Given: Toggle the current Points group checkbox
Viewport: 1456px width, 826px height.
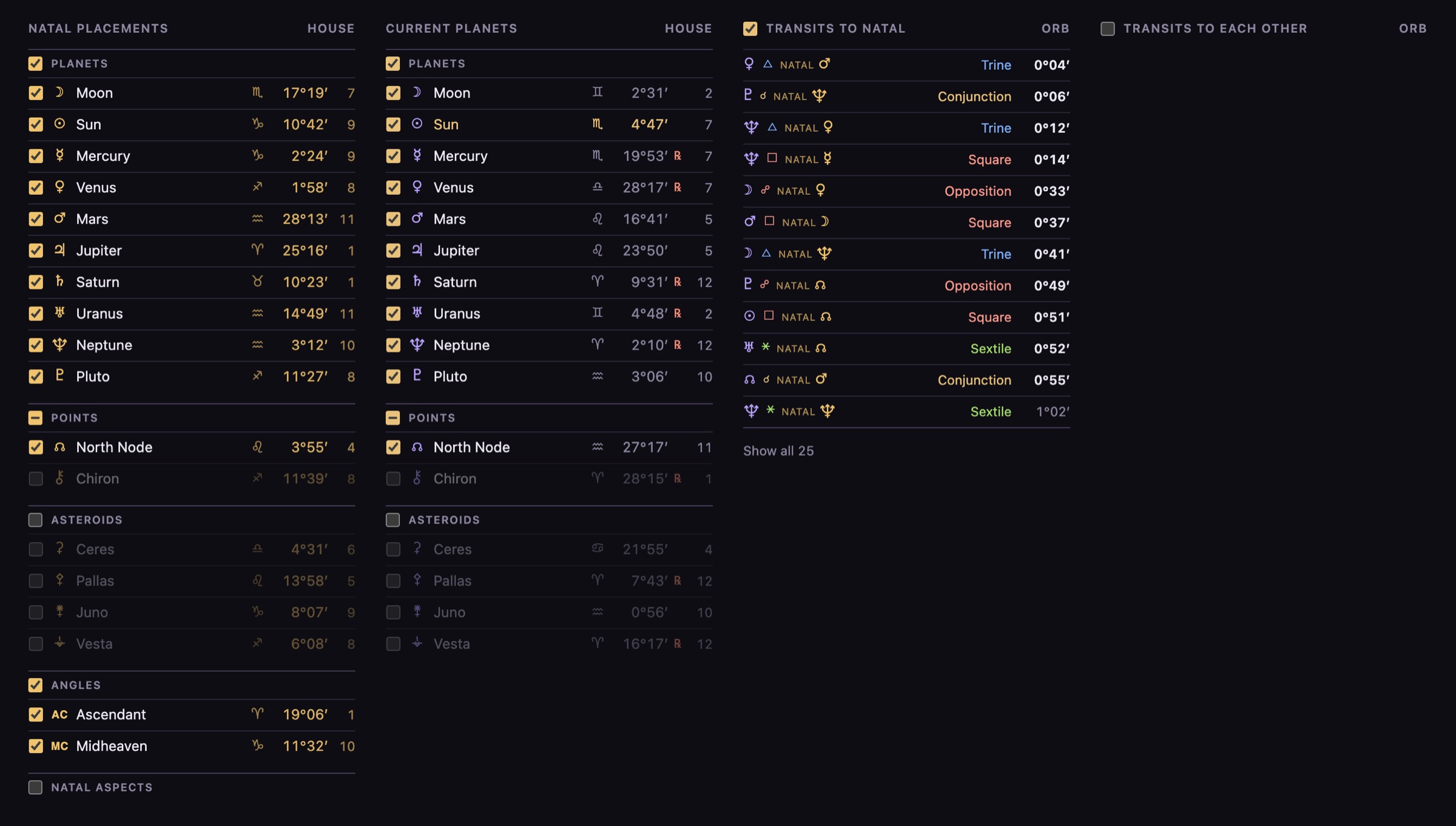Looking at the screenshot, I should point(393,418).
